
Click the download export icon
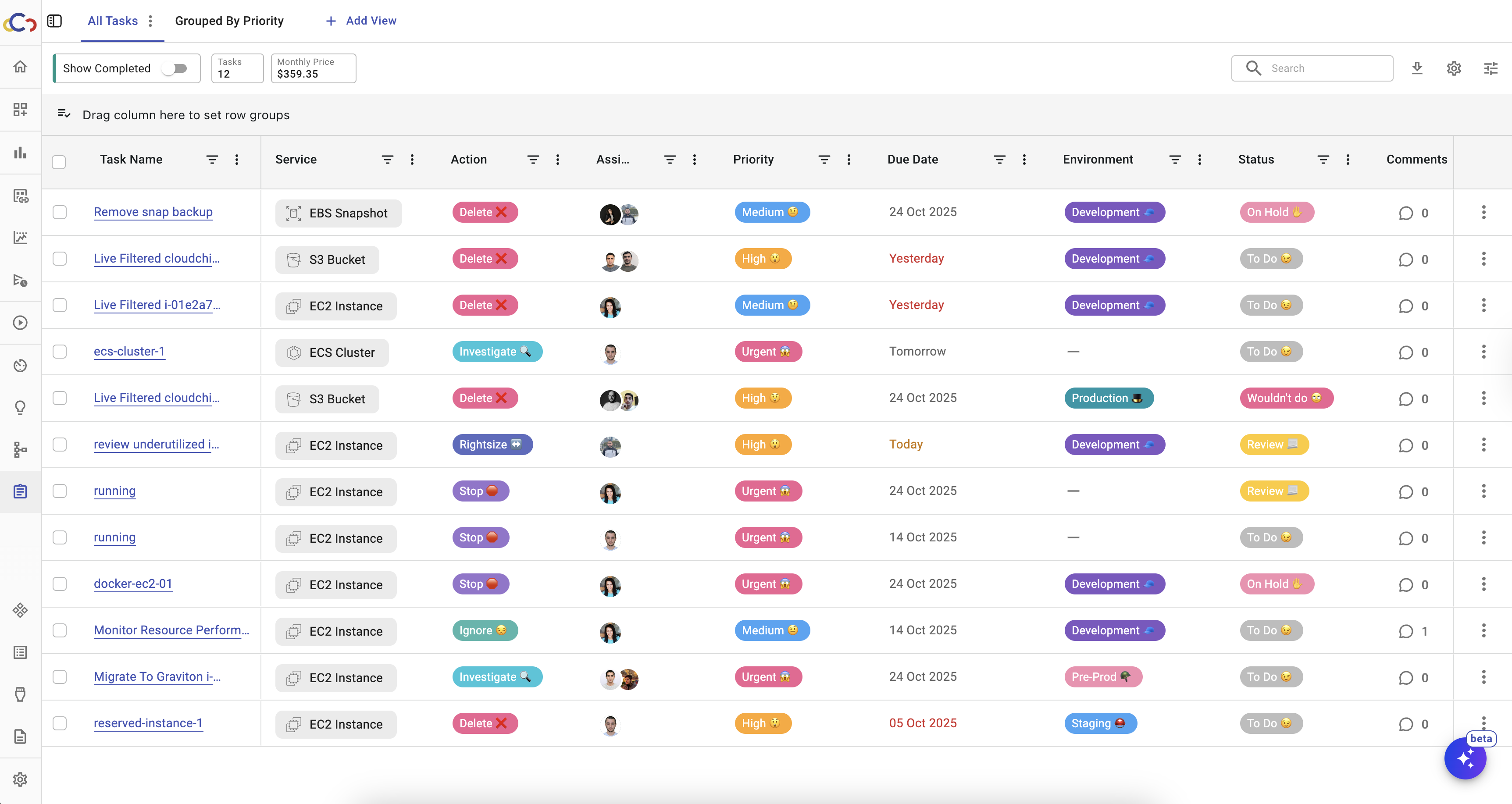(1417, 68)
